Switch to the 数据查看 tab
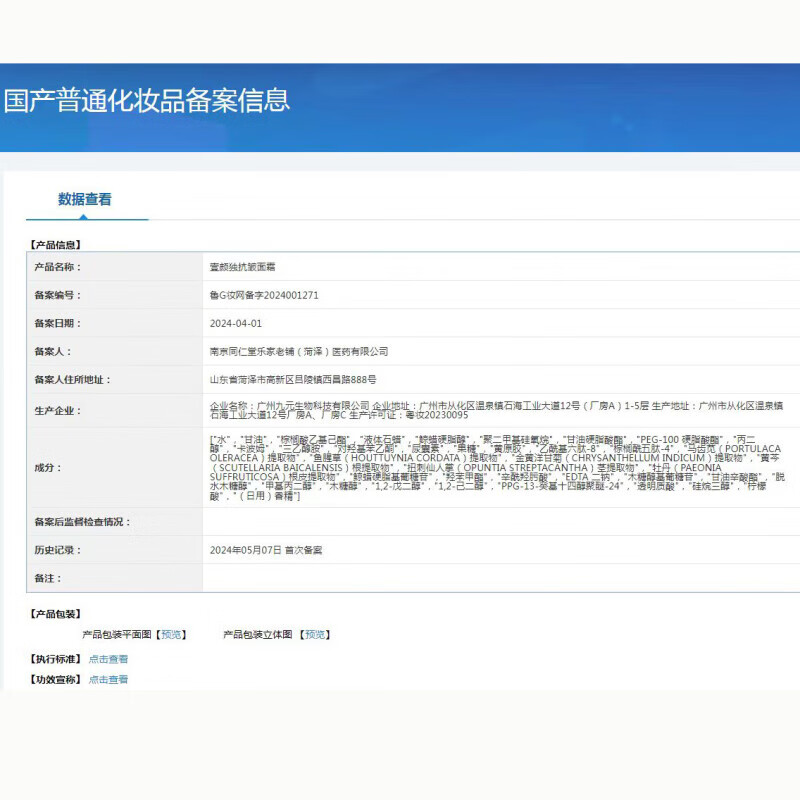 pyautogui.click(x=86, y=198)
